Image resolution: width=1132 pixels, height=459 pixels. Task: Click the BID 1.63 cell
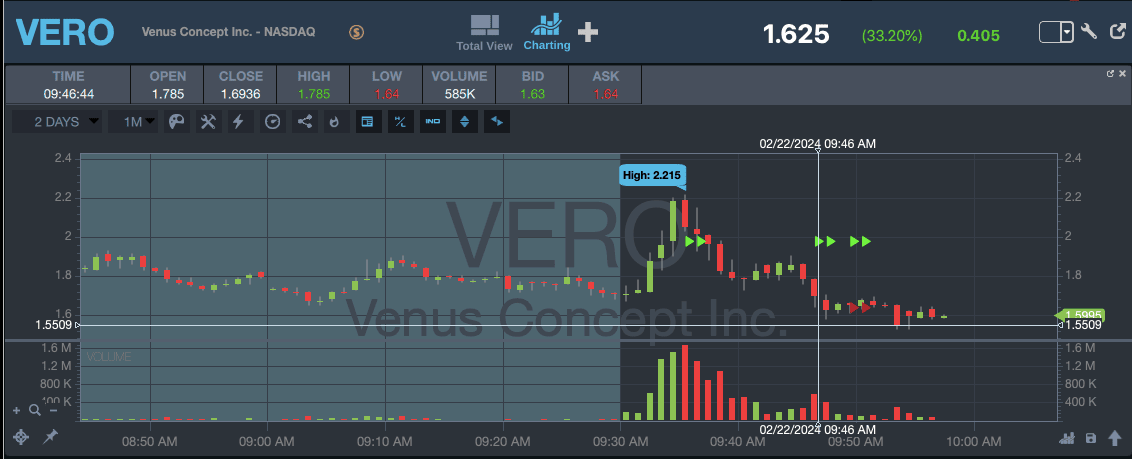click(x=532, y=85)
